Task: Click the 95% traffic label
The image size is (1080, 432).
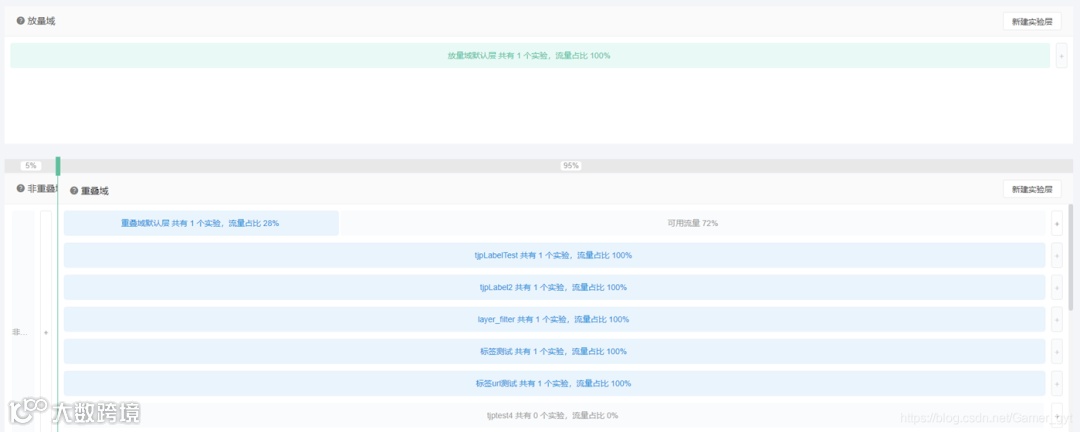Action: point(570,165)
